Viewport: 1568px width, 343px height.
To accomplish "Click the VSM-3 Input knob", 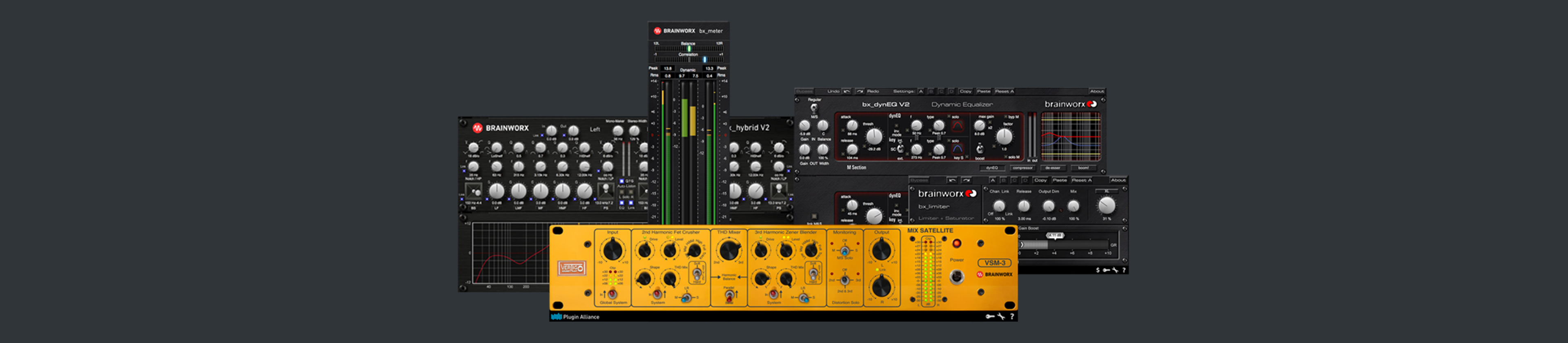I will (612, 250).
